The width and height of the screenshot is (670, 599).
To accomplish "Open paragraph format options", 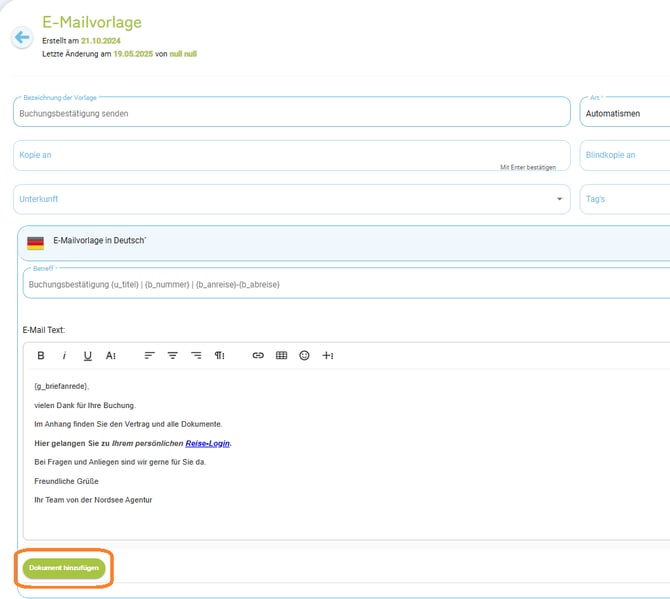I will point(220,355).
